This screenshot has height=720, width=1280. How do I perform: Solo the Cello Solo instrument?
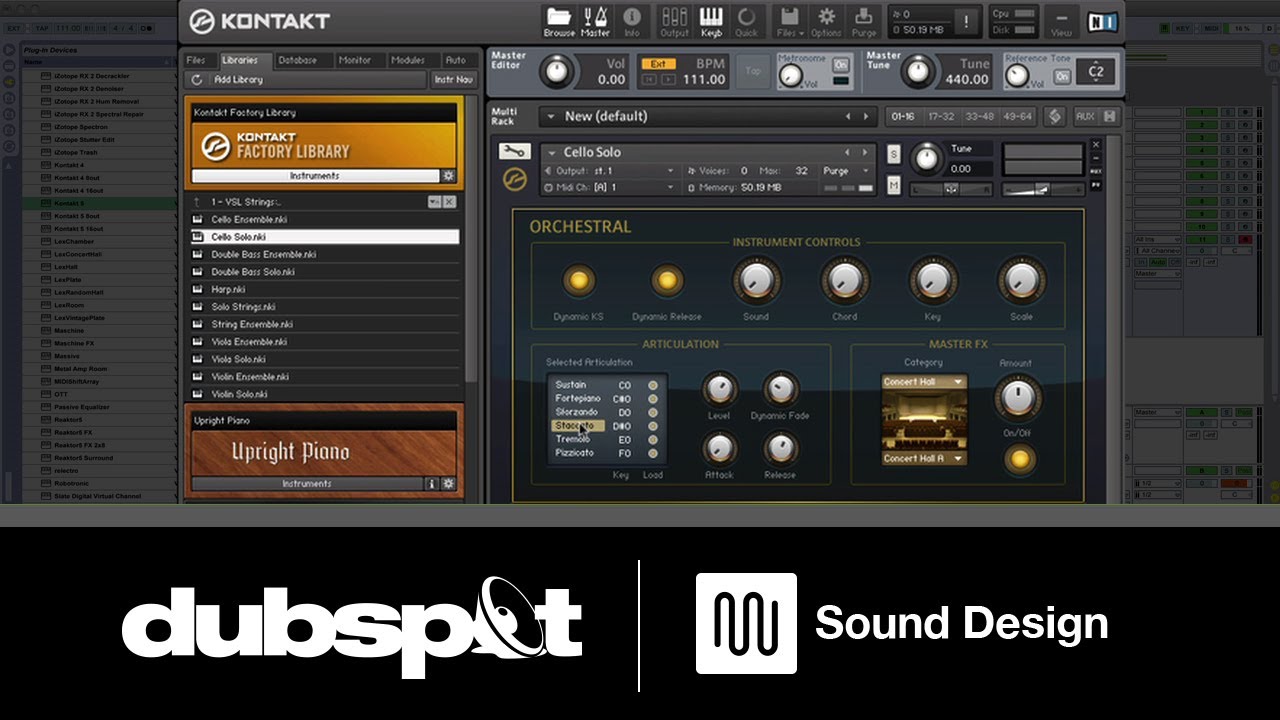tap(894, 154)
